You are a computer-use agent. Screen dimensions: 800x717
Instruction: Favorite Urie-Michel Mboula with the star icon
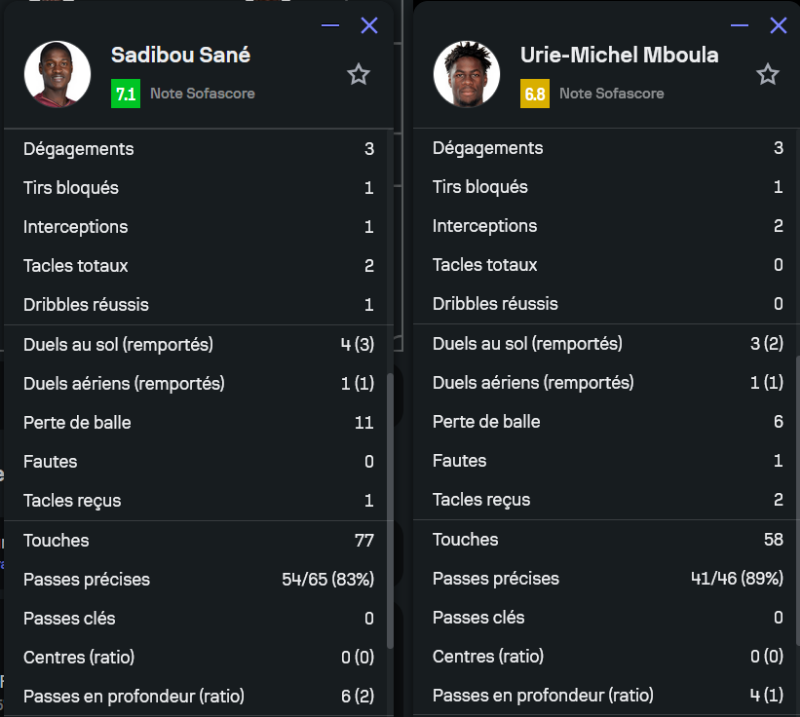(767, 74)
